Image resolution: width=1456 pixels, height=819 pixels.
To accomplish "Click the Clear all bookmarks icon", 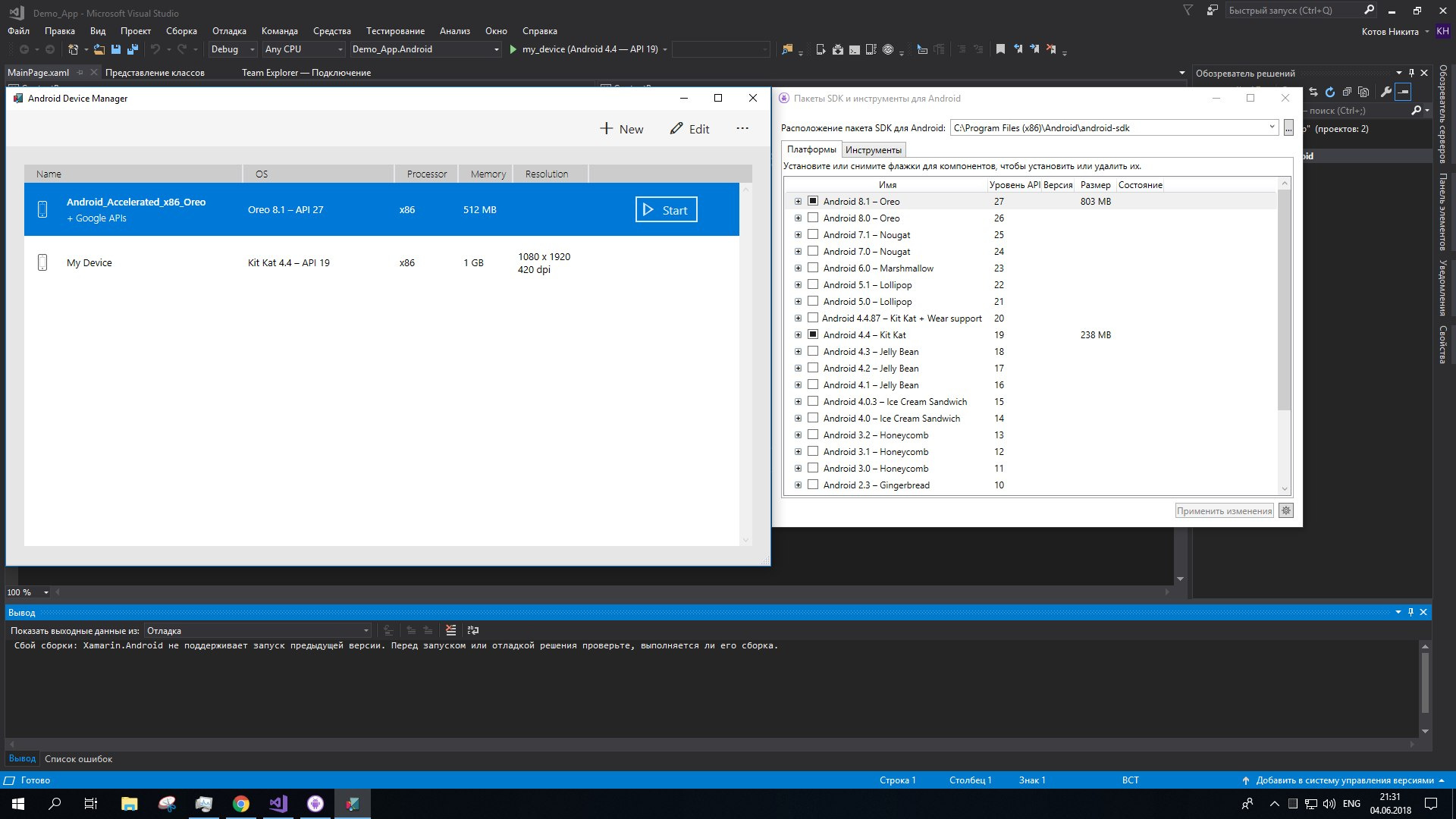I will 1051,49.
